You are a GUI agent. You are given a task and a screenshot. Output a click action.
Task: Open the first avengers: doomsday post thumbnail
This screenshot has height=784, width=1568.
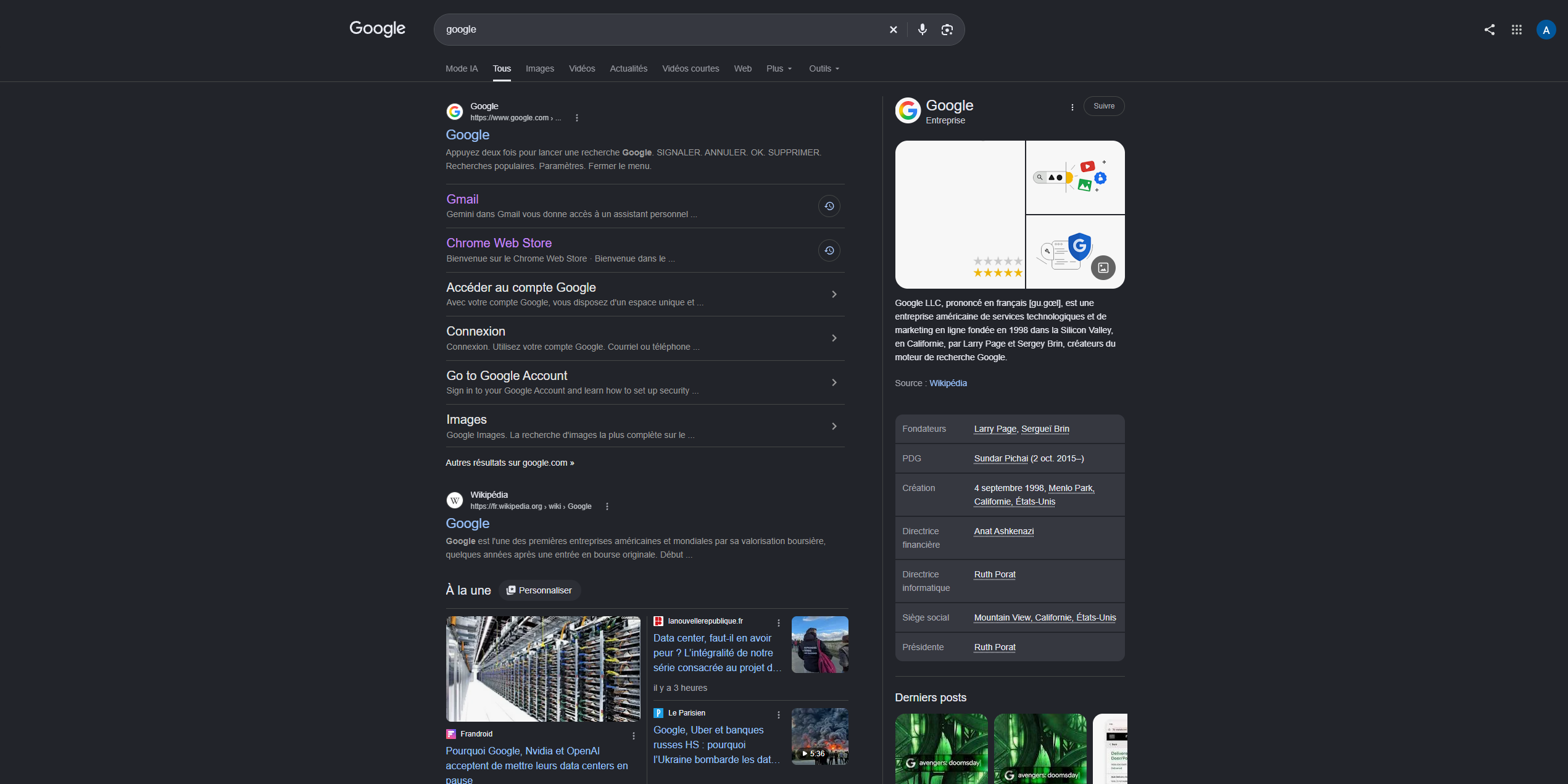(x=941, y=749)
